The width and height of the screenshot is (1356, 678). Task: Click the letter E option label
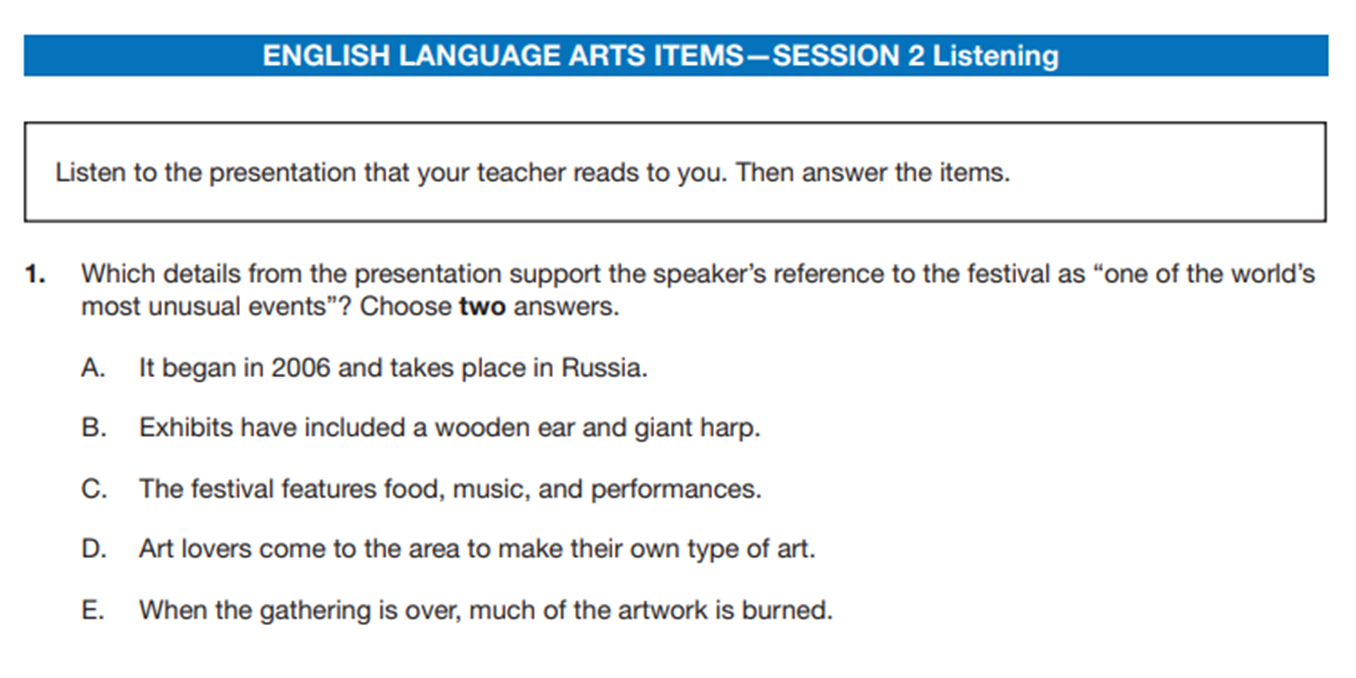[94, 611]
